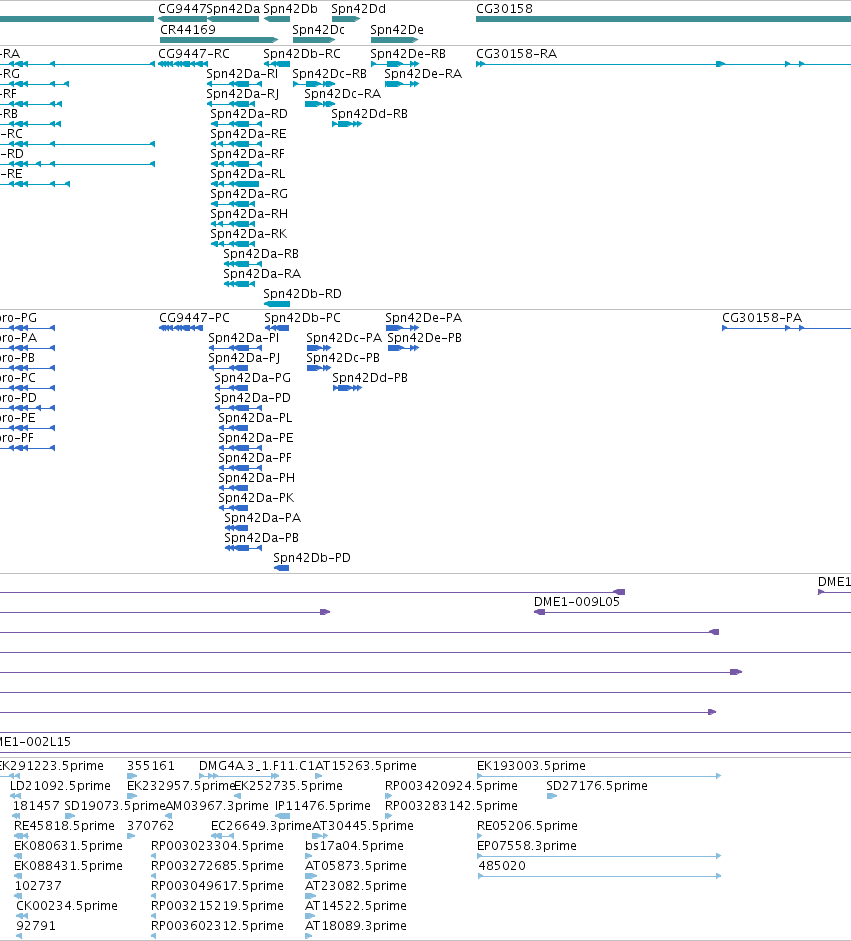Select EST RP003283142.5prime
This screenshot has height=941, width=851.
pos(388,816)
